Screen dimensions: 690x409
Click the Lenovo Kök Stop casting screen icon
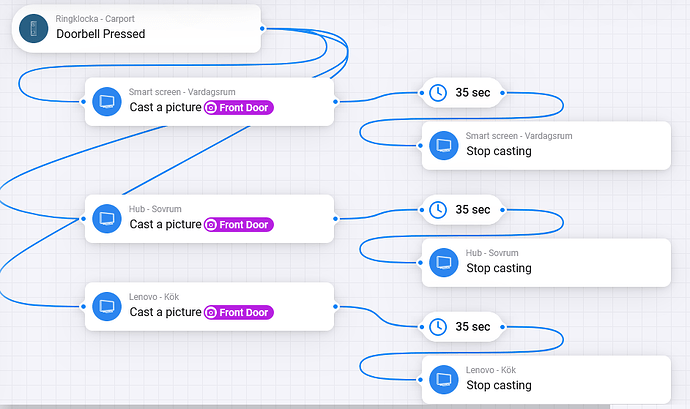pyautogui.click(x=444, y=379)
